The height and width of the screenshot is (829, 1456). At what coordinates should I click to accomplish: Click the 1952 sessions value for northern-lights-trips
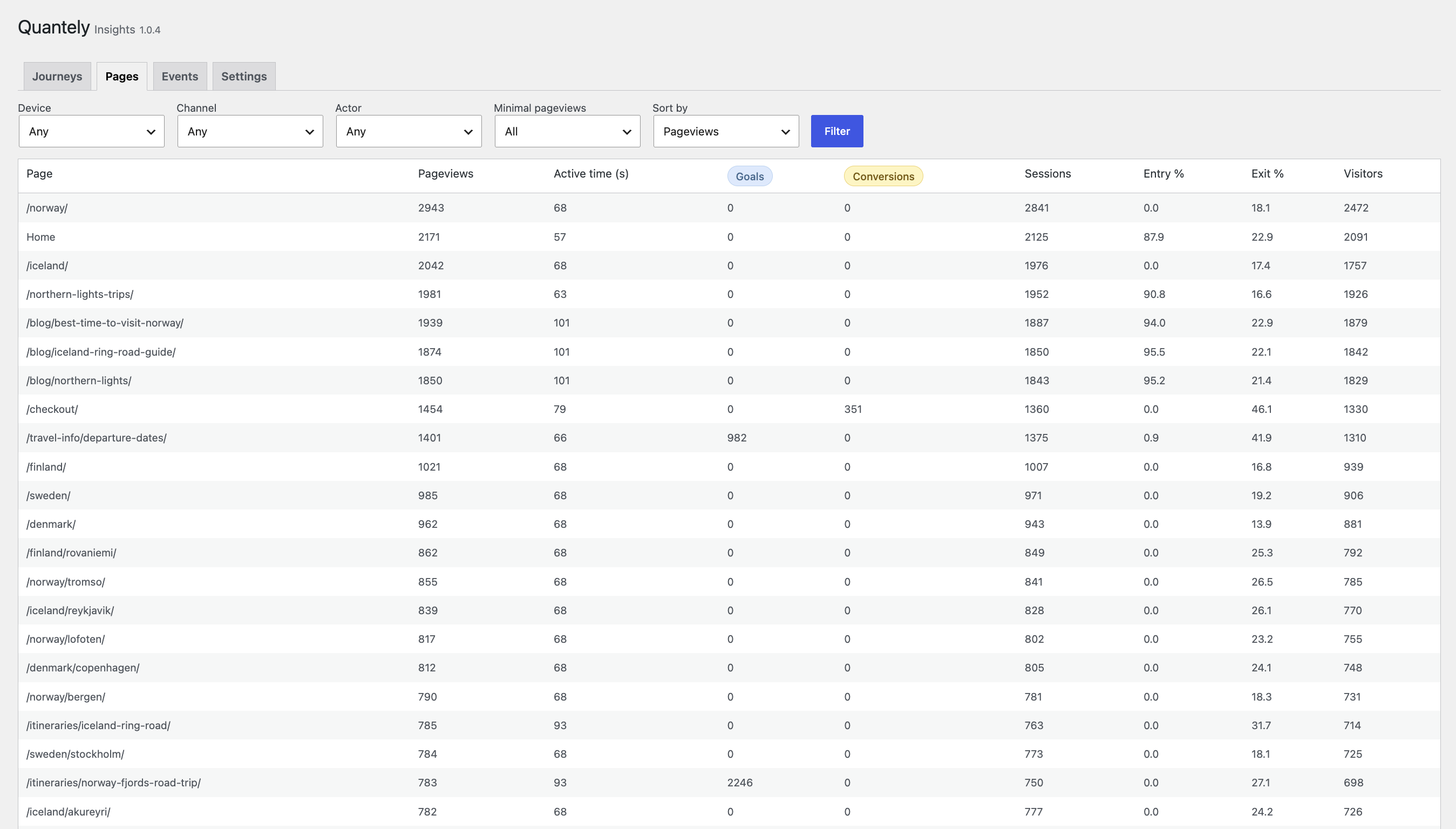[1037, 294]
